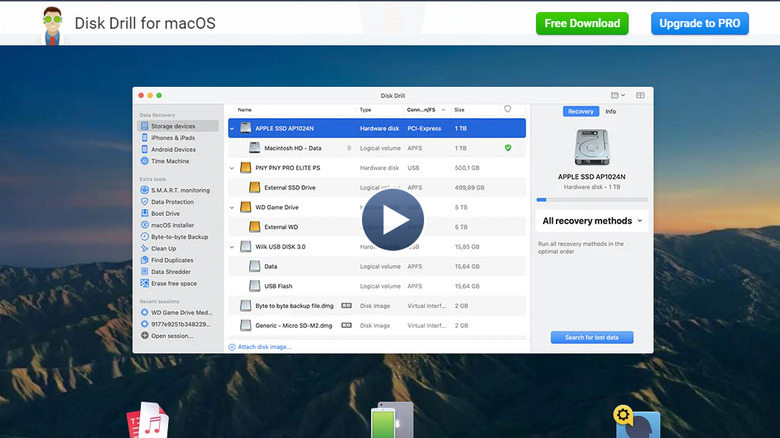Collapse the APPLE SSD AP1024N disk row
The width and height of the screenshot is (780, 438).
tap(233, 128)
